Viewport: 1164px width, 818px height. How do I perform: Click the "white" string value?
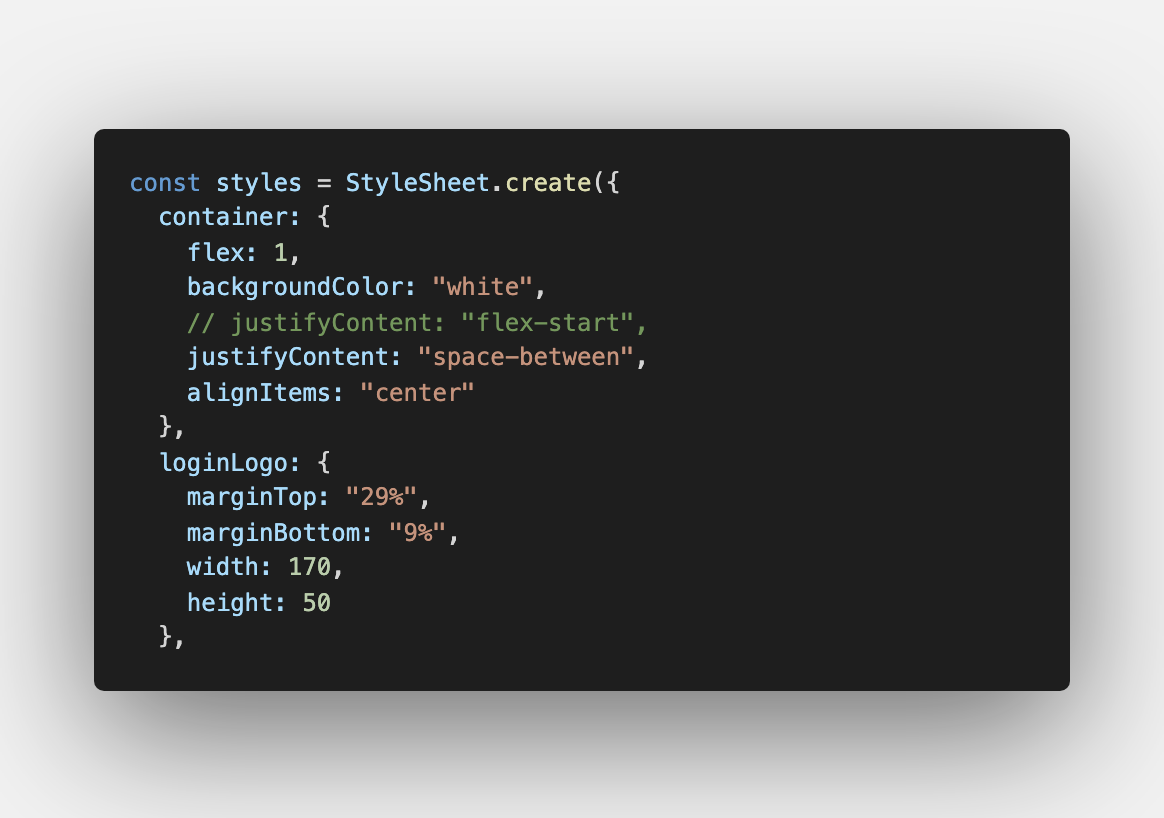pos(483,287)
